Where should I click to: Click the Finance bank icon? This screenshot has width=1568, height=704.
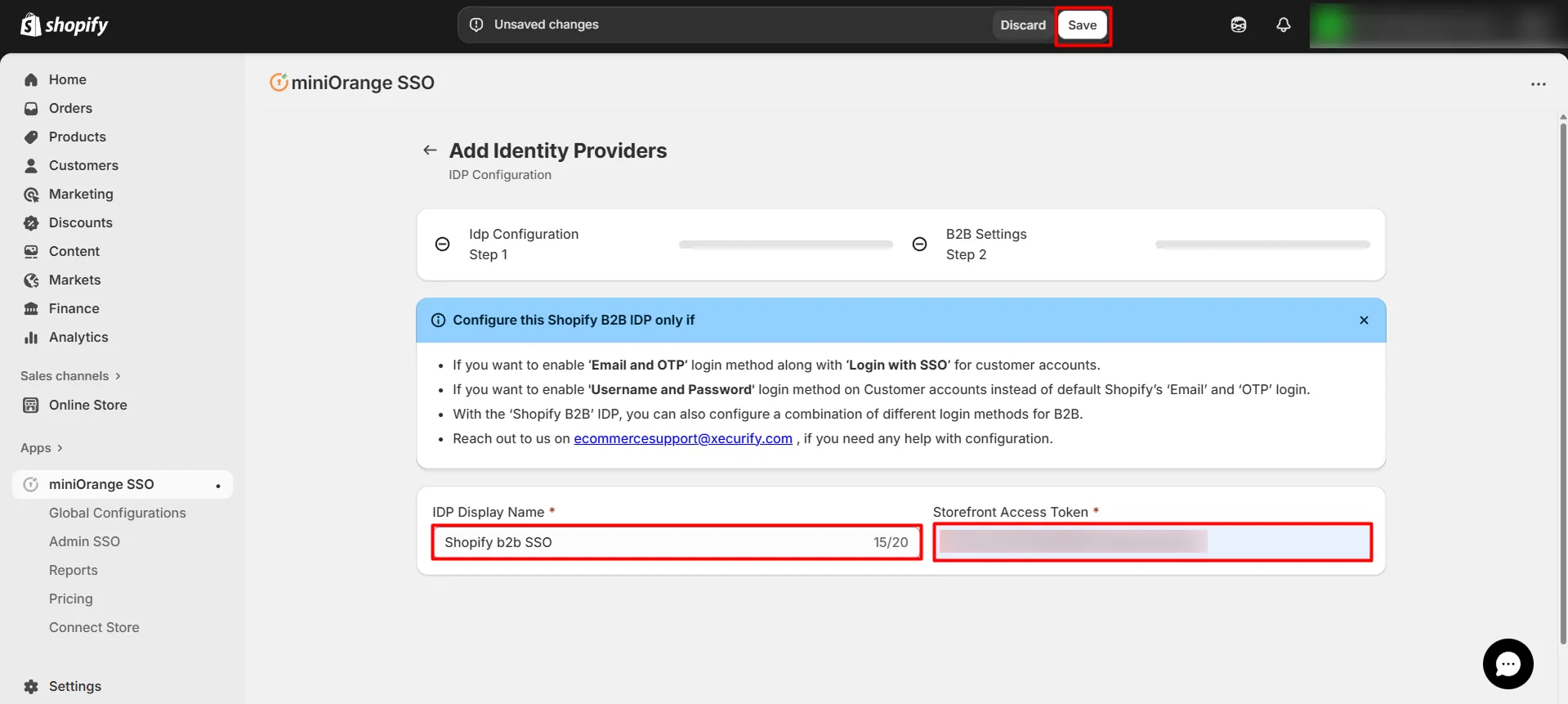(x=31, y=308)
